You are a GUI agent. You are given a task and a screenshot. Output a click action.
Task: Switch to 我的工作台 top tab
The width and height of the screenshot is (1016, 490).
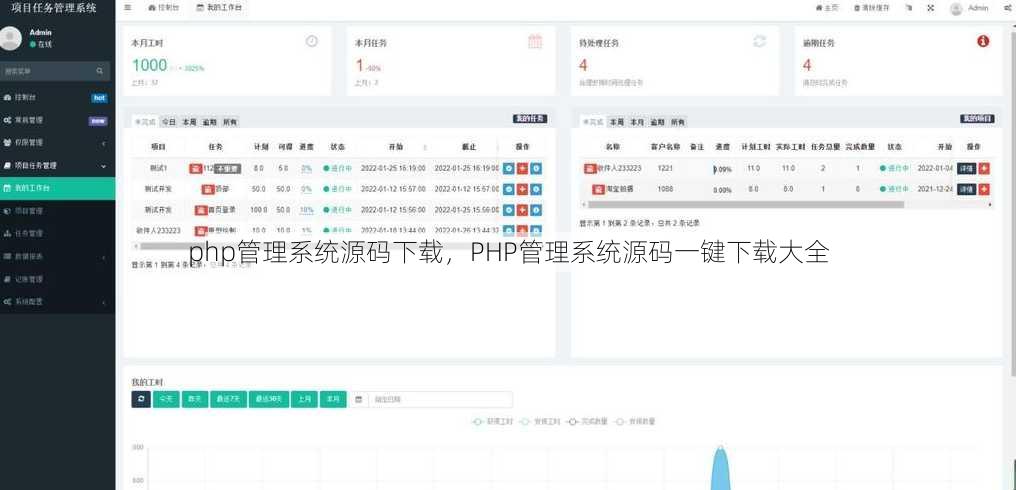(219, 8)
